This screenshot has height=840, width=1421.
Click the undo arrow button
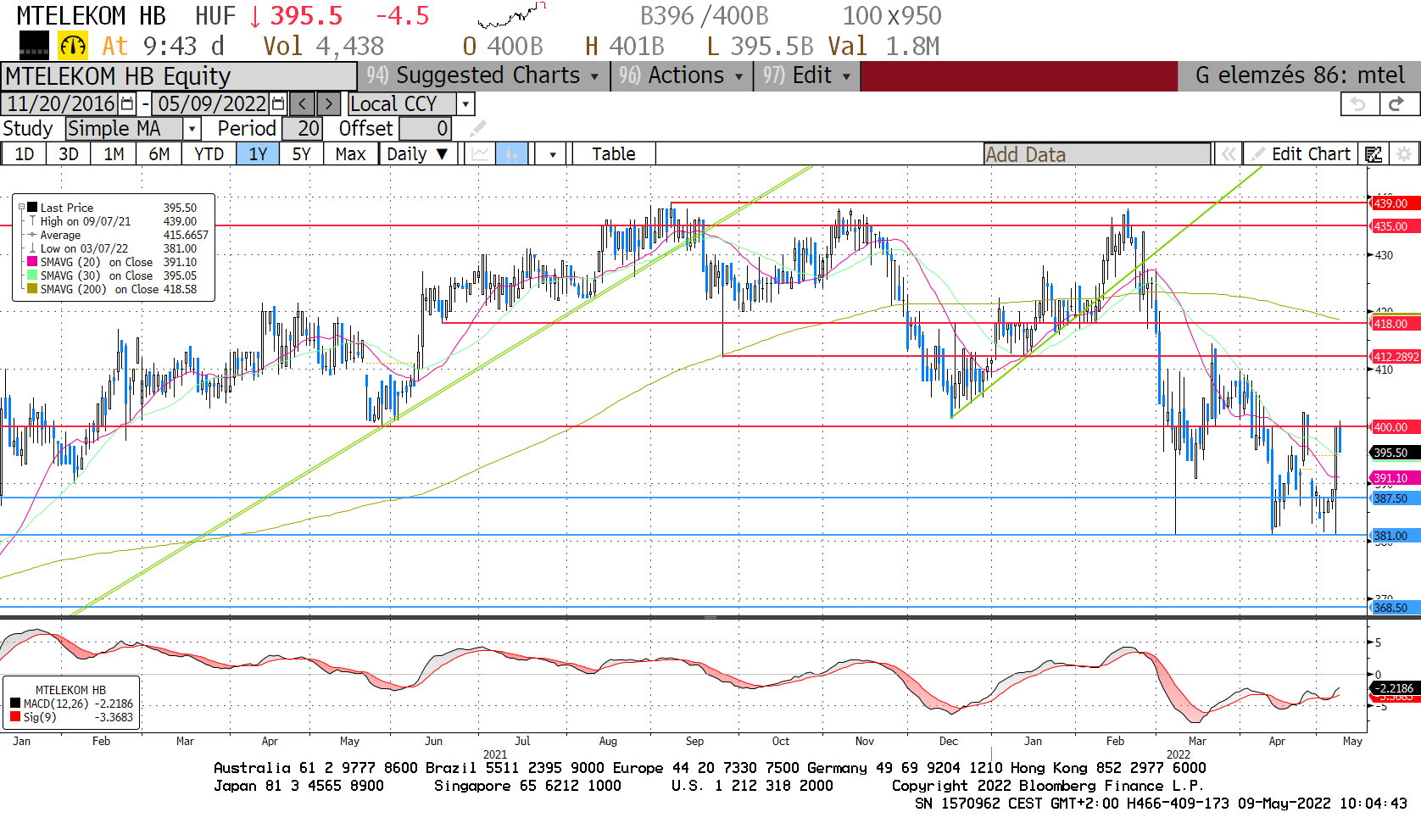point(1359,104)
